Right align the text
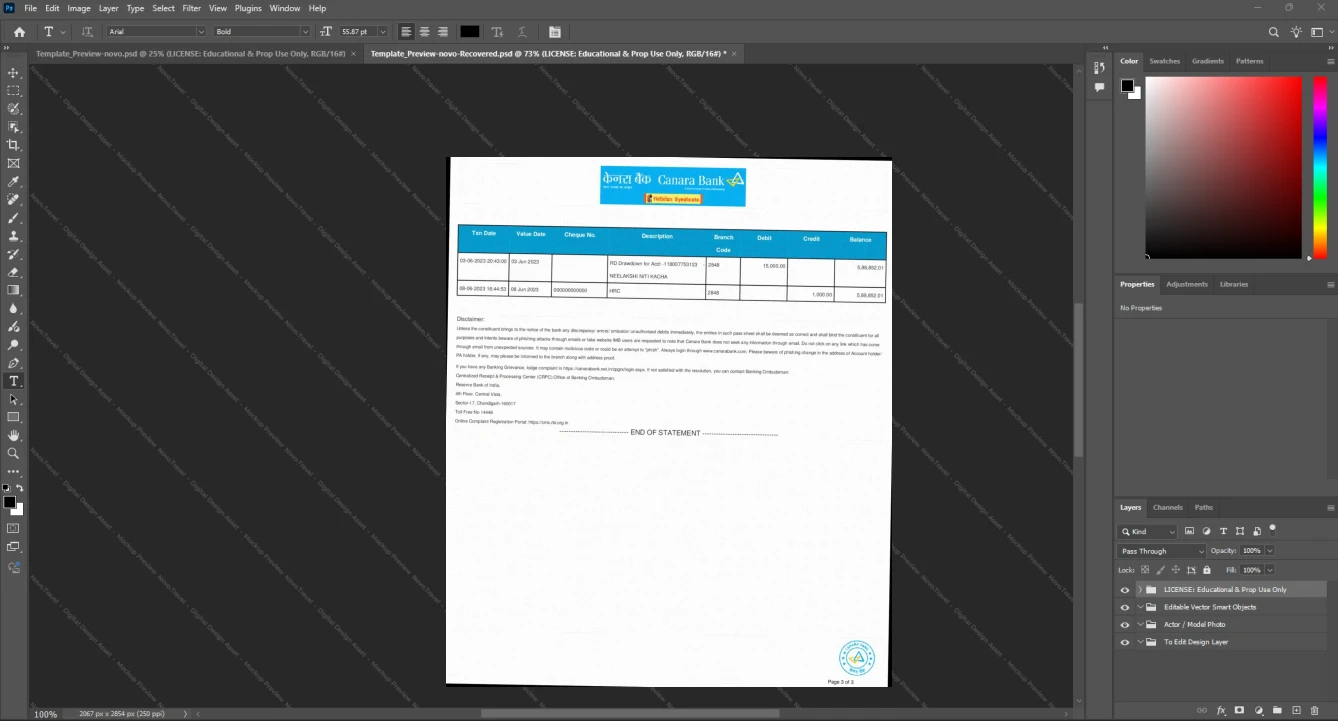Image resolution: width=1338 pixels, height=721 pixels. click(442, 32)
